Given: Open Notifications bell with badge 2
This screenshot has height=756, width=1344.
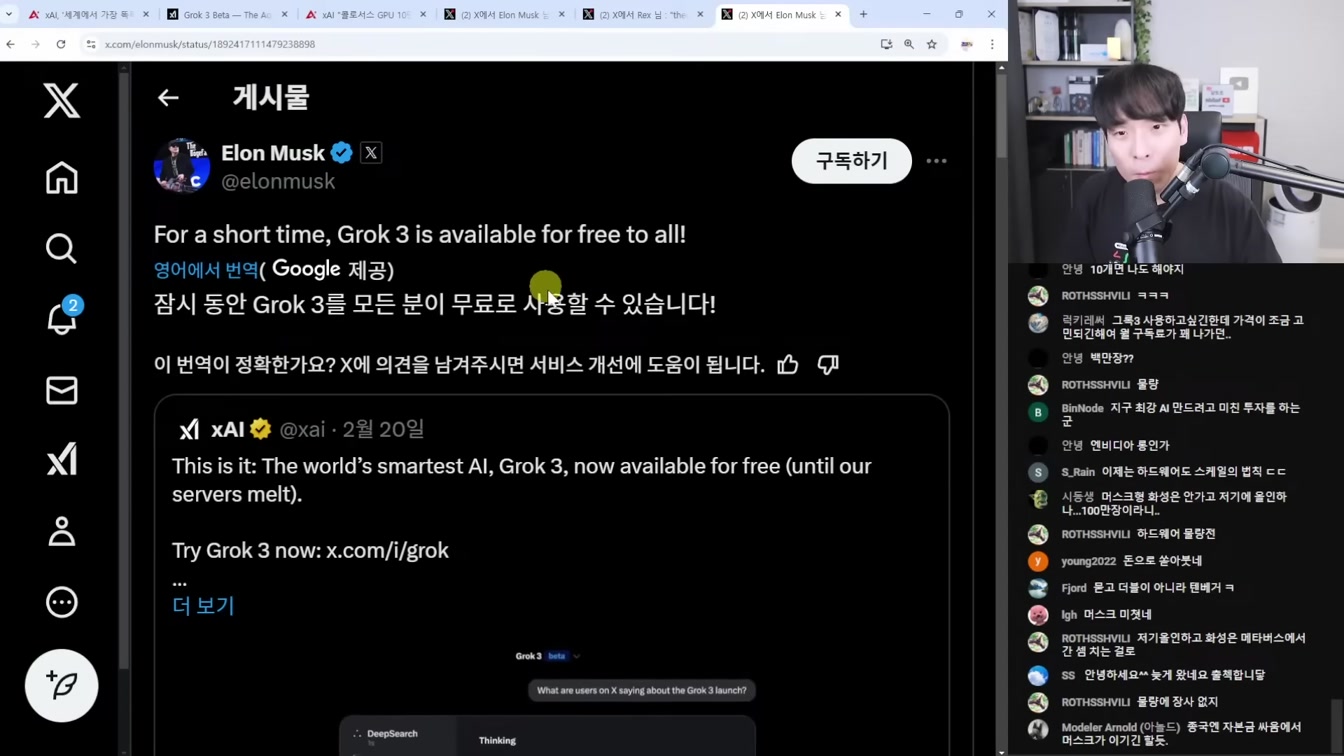Looking at the screenshot, I should coord(61,318).
